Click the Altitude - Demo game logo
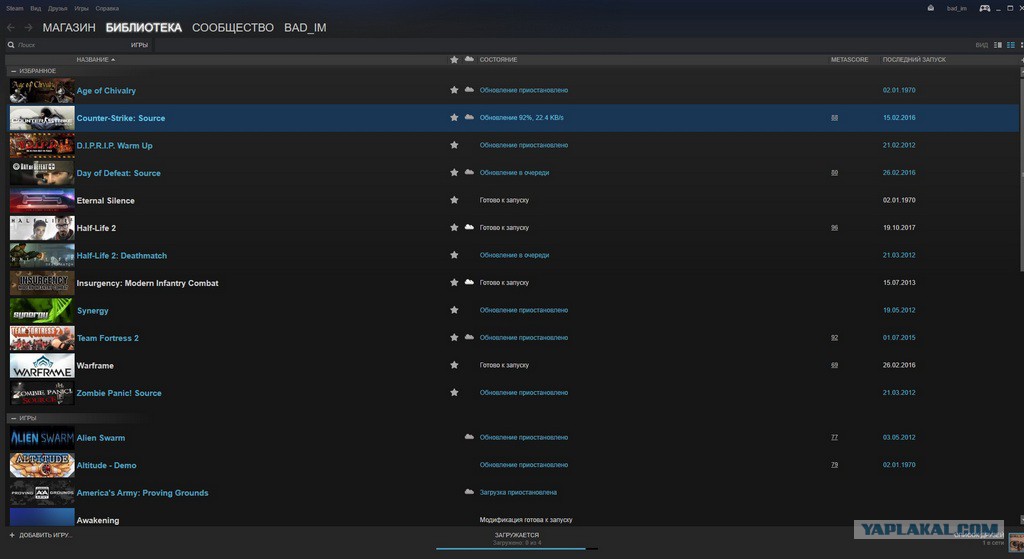Image resolution: width=1024 pixels, height=559 pixels. [x=42, y=466]
